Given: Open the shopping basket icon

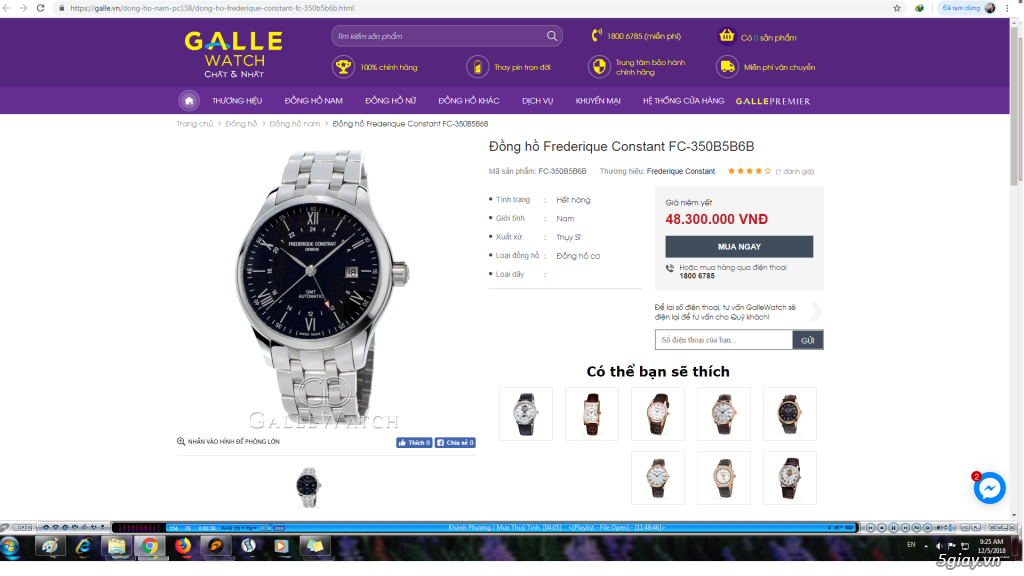Looking at the screenshot, I should pos(726,35).
